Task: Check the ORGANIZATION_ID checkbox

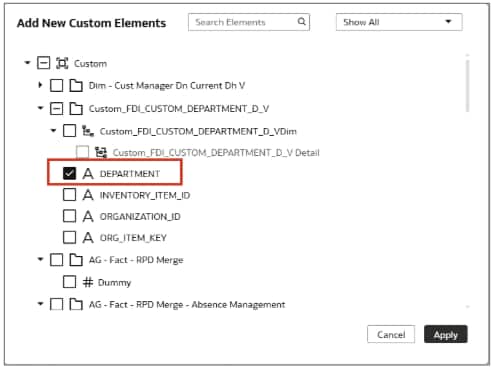Action: (x=69, y=216)
